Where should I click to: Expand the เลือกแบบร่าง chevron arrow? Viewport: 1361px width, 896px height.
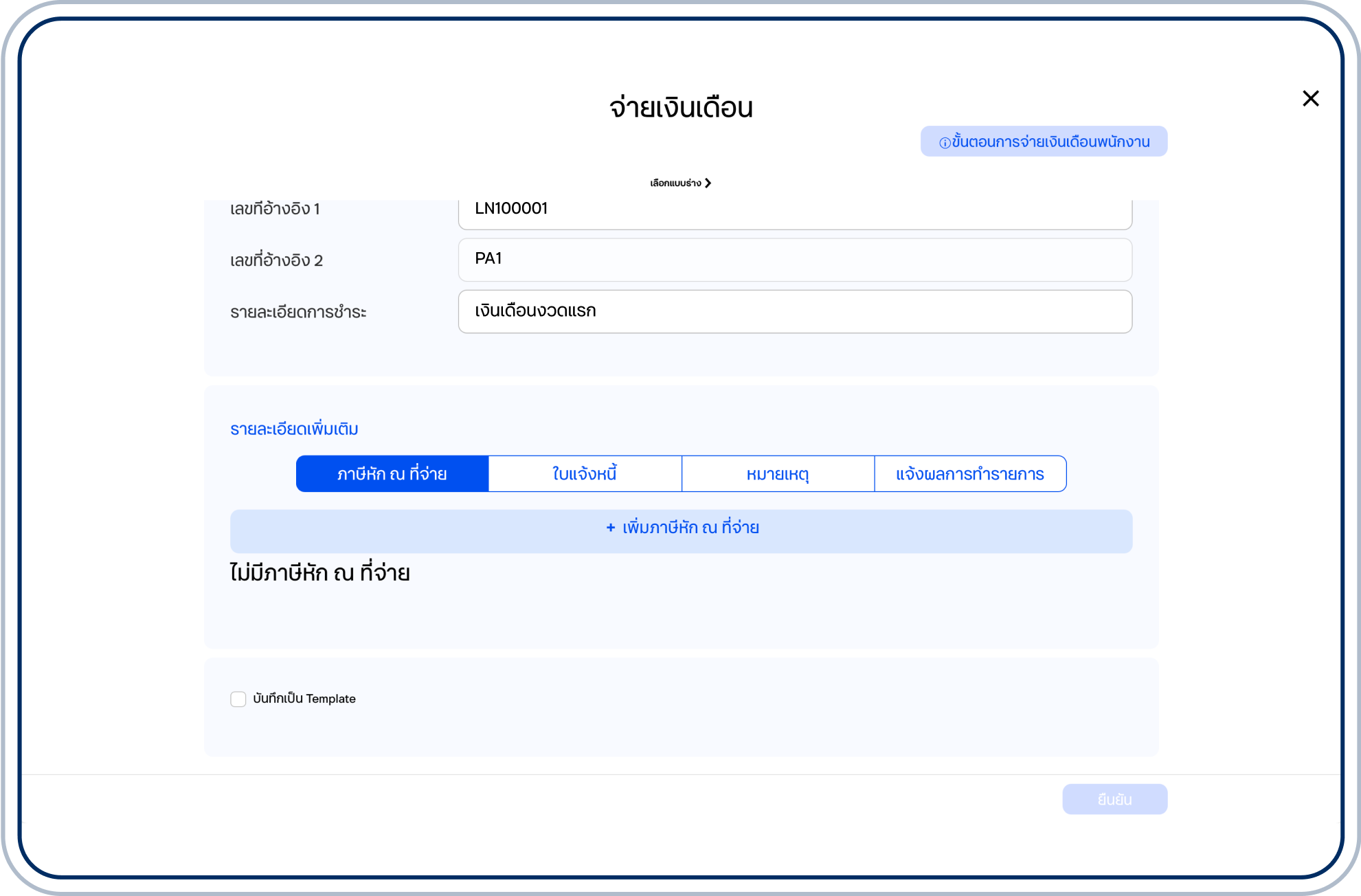pyautogui.click(x=708, y=183)
